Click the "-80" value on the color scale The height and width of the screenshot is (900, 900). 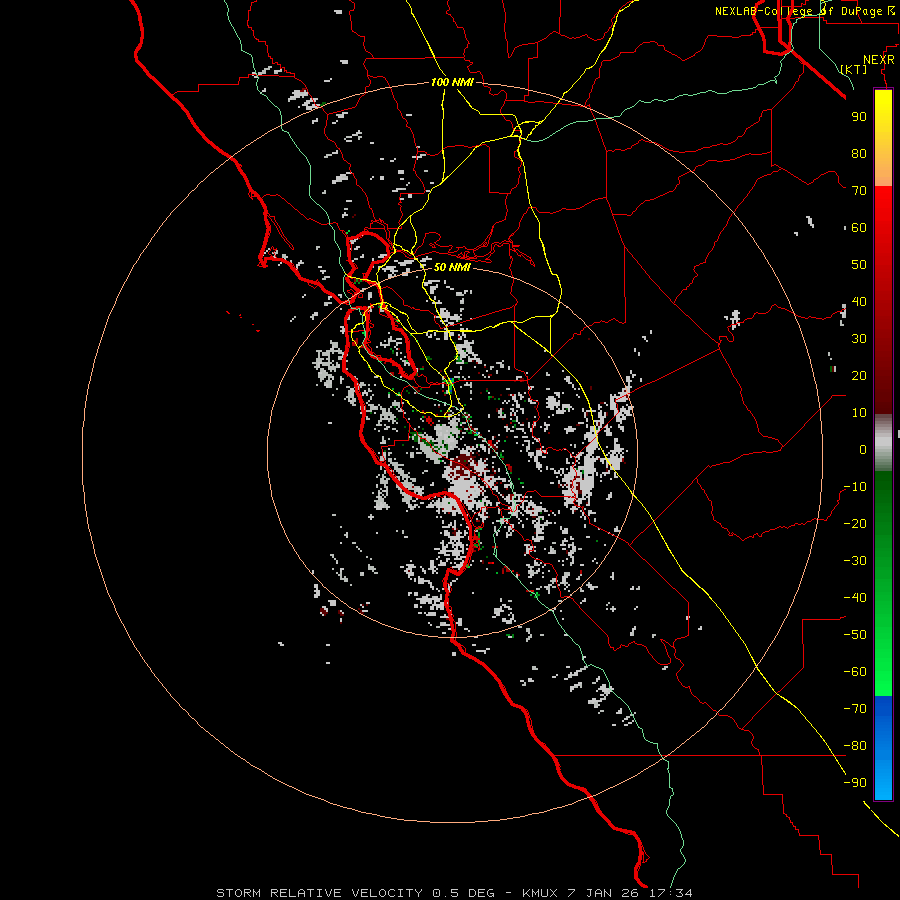pos(855,746)
